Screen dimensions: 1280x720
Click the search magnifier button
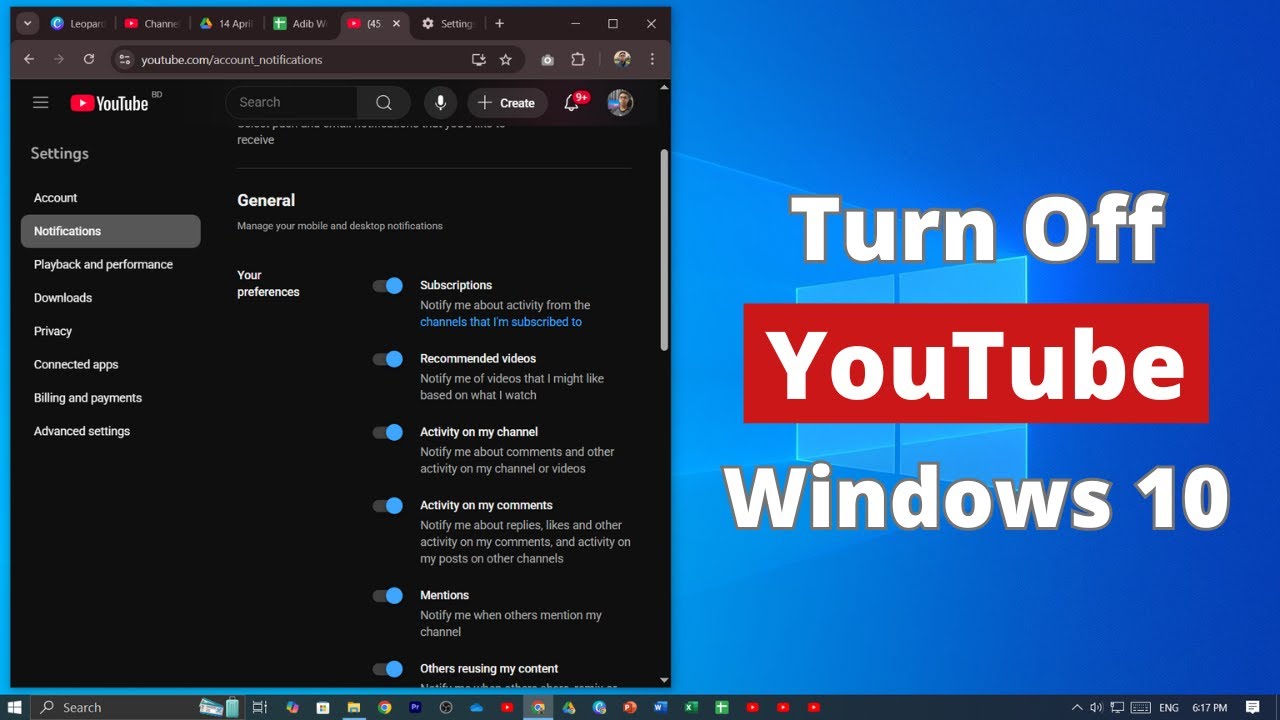point(384,102)
